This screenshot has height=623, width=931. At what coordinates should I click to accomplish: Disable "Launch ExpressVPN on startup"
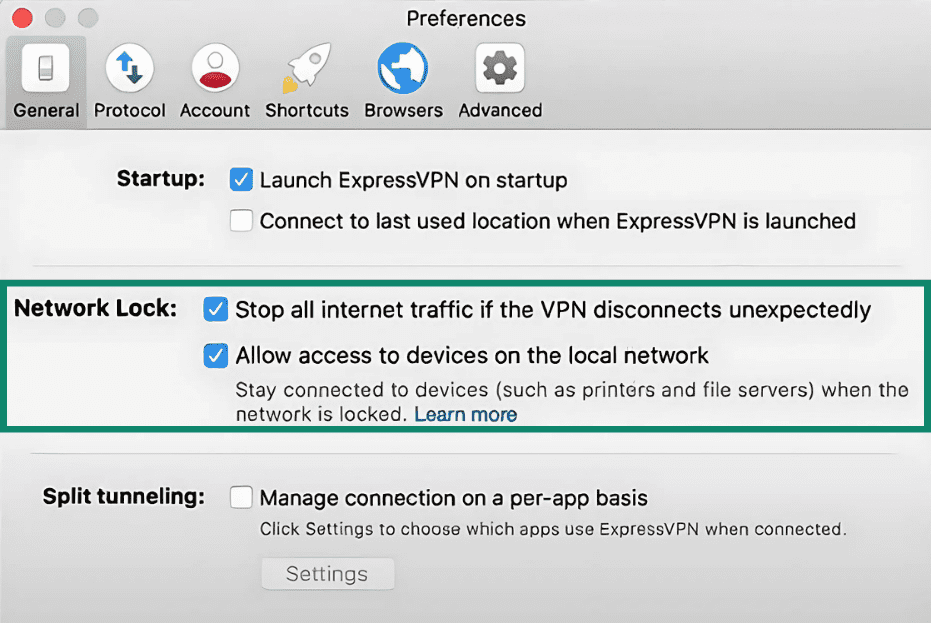pos(240,179)
